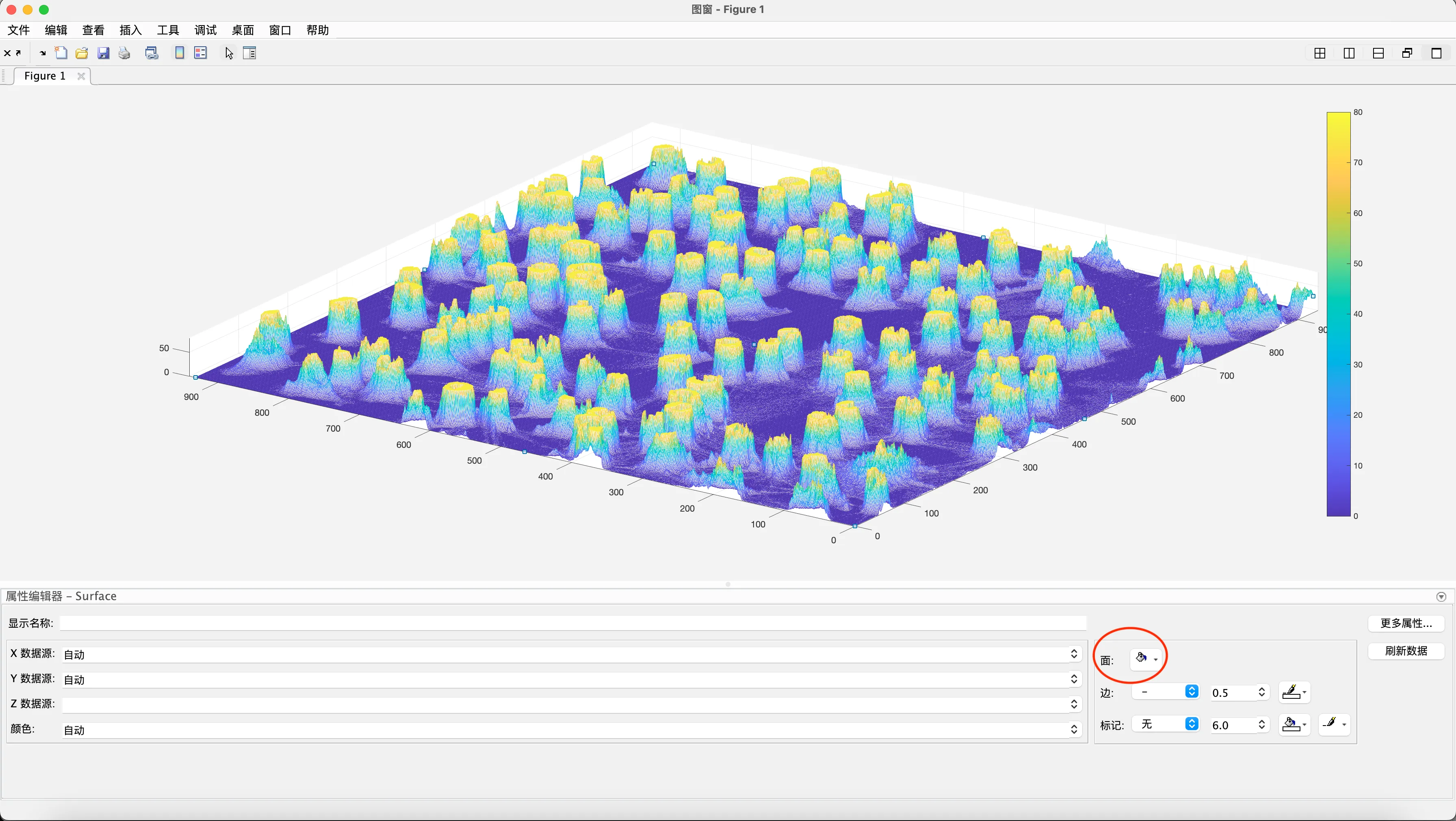The width and height of the screenshot is (1456, 821).
Task: Open the 桌面 menu
Action: coord(243,30)
